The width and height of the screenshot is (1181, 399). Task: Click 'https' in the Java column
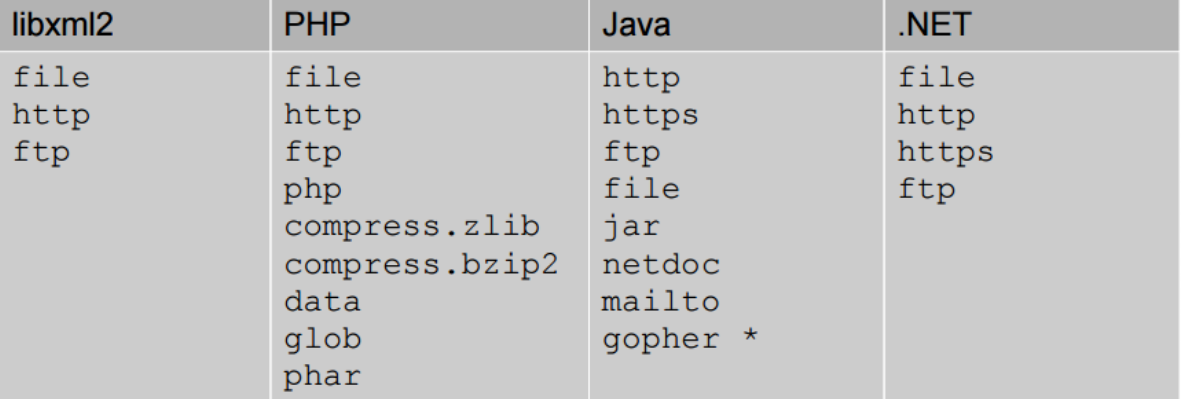click(650, 115)
